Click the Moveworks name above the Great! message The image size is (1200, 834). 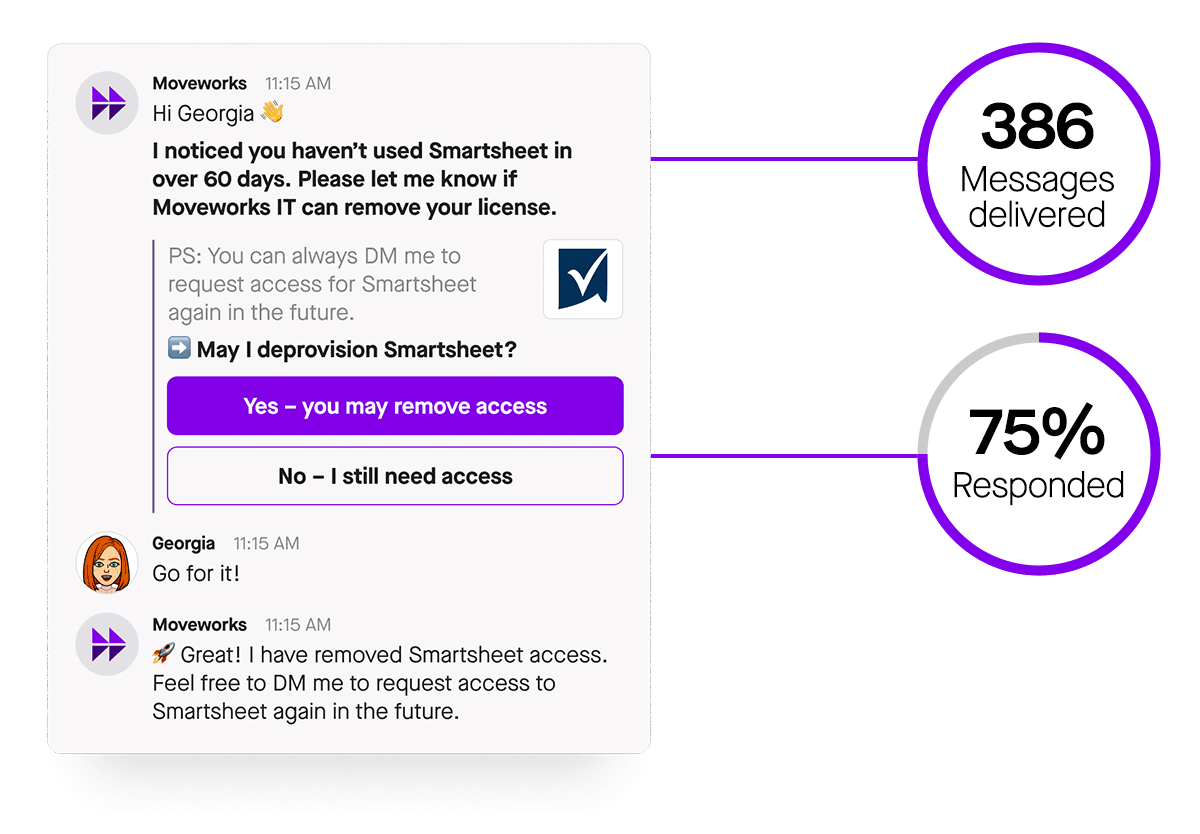200,624
